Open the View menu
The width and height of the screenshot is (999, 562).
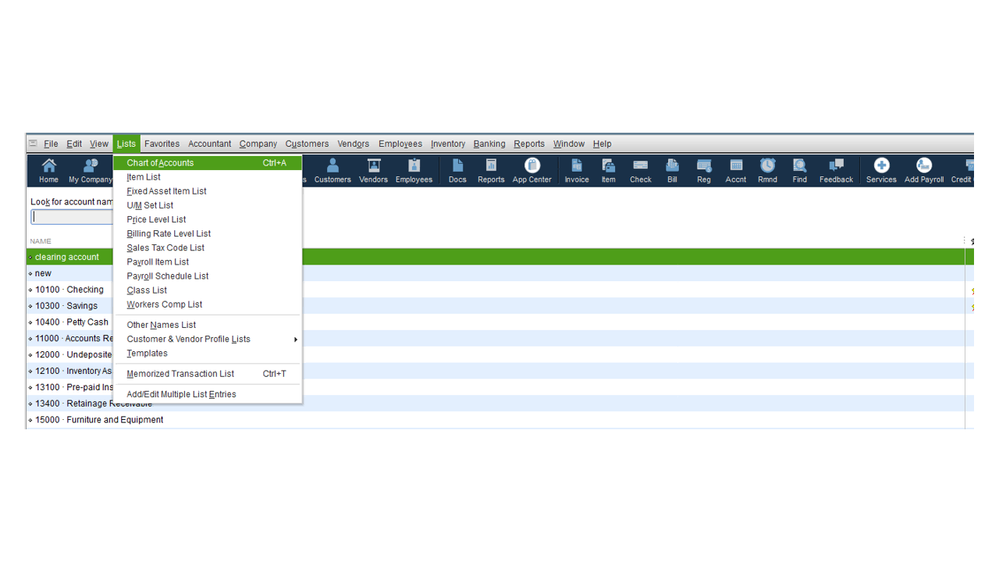point(99,143)
